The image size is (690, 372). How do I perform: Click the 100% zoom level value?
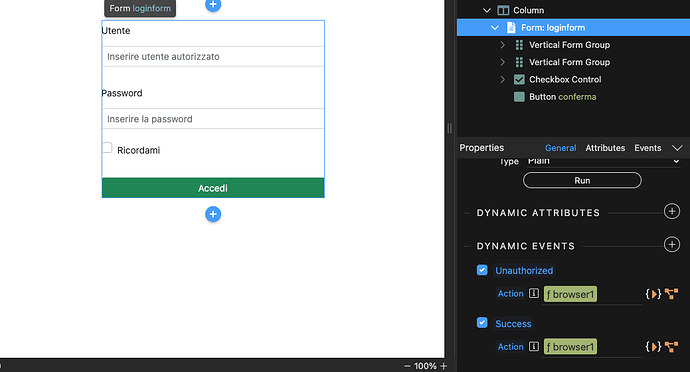tap(425, 366)
